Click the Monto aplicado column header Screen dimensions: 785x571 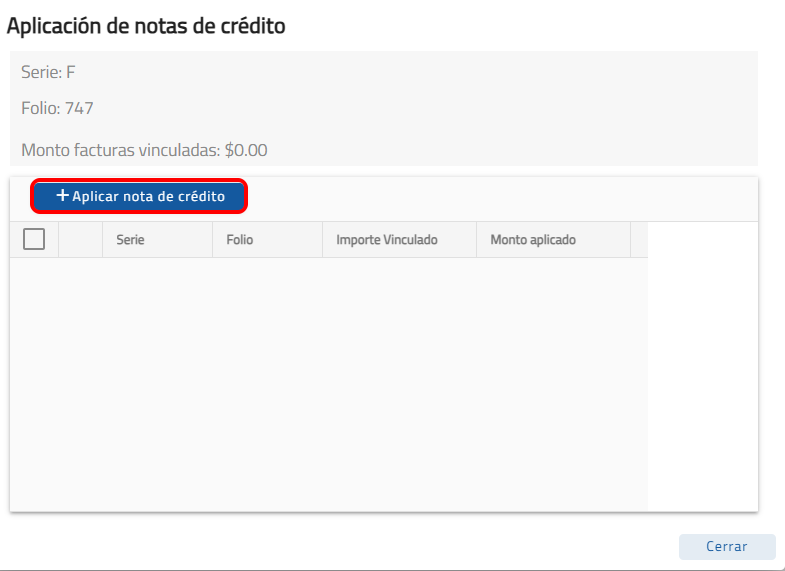533,240
